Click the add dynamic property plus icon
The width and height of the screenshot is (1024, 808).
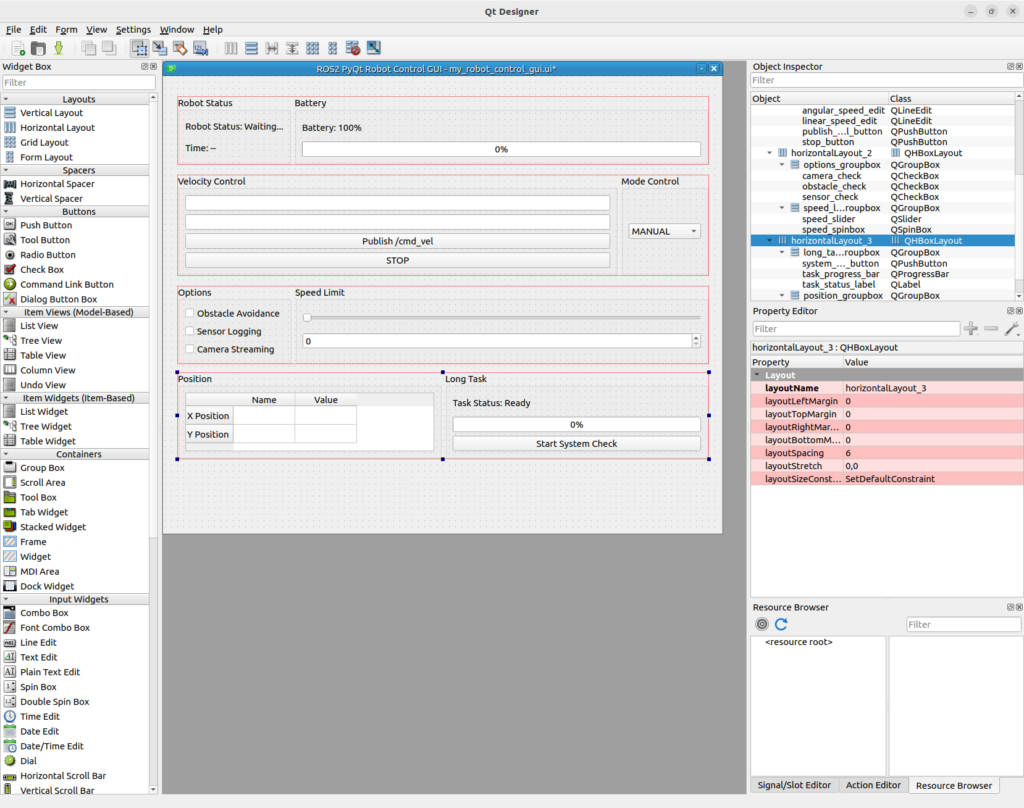pyautogui.click(x=971, y=329)
